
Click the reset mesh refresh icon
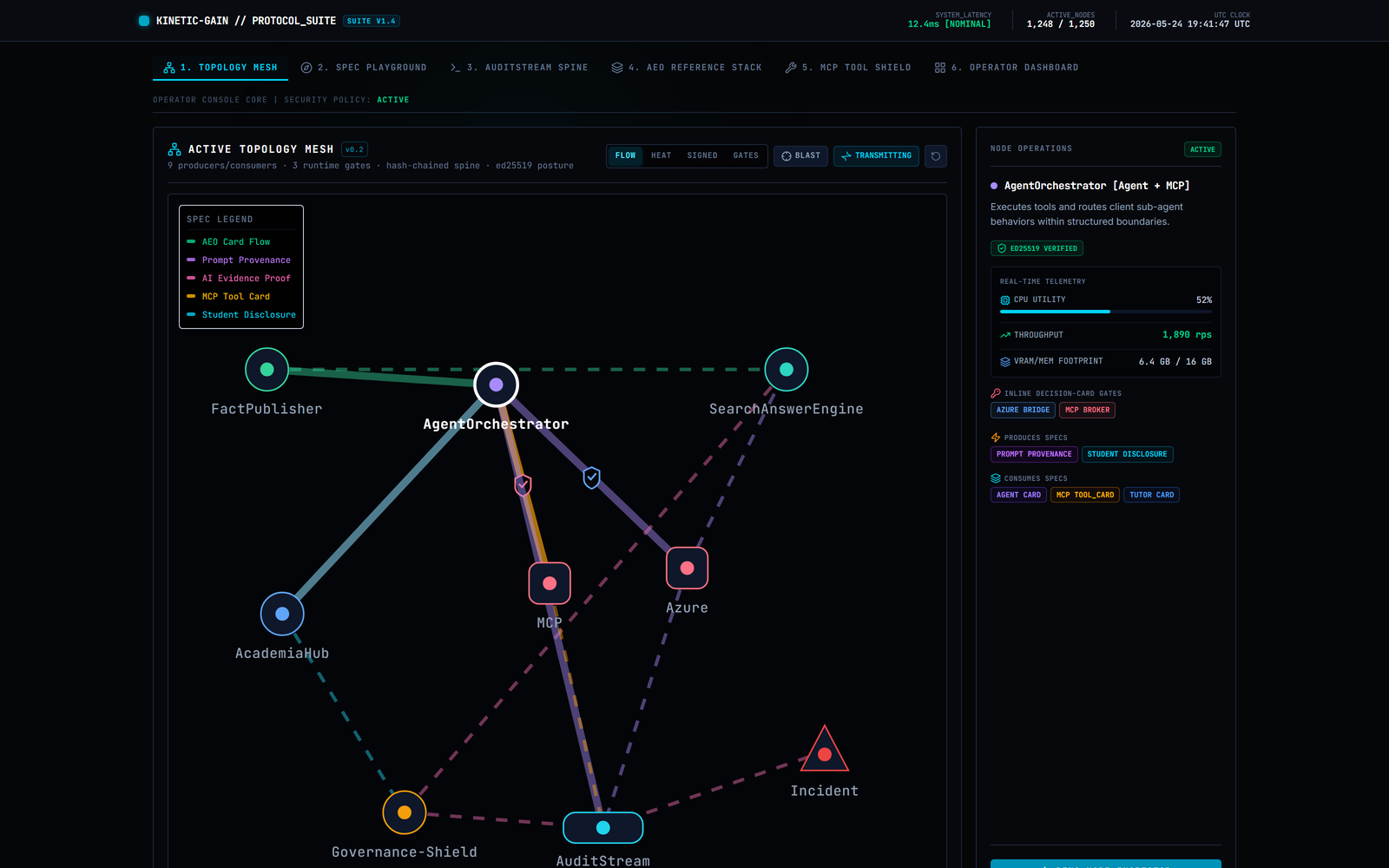point(936,156)
